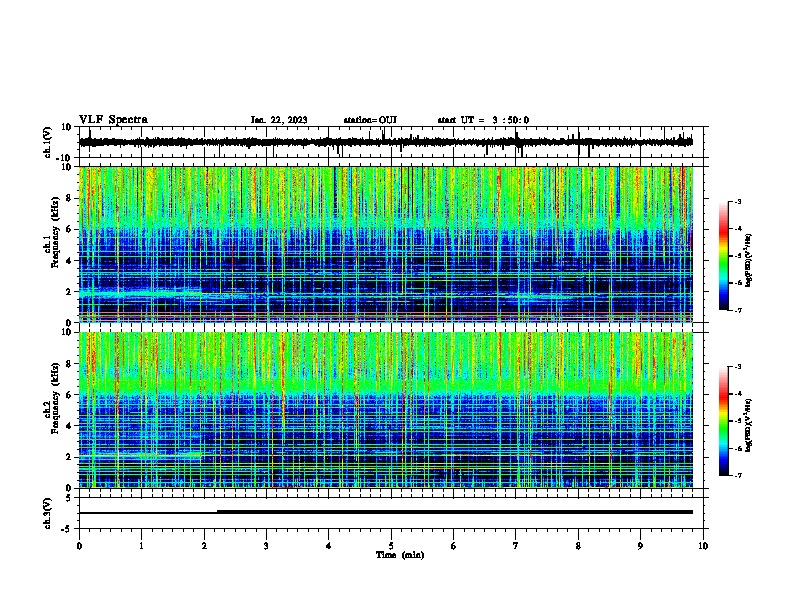Viewport: 792px width, 612px height.
Task: Click the time axis tick label "10"
Action: pyautogui.click(x=703, y=546)
